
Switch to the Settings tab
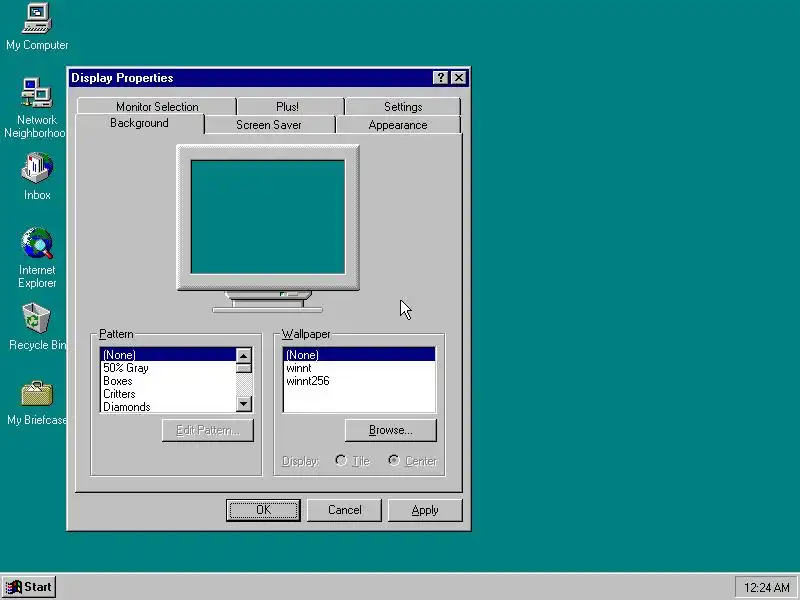[403, 107]
